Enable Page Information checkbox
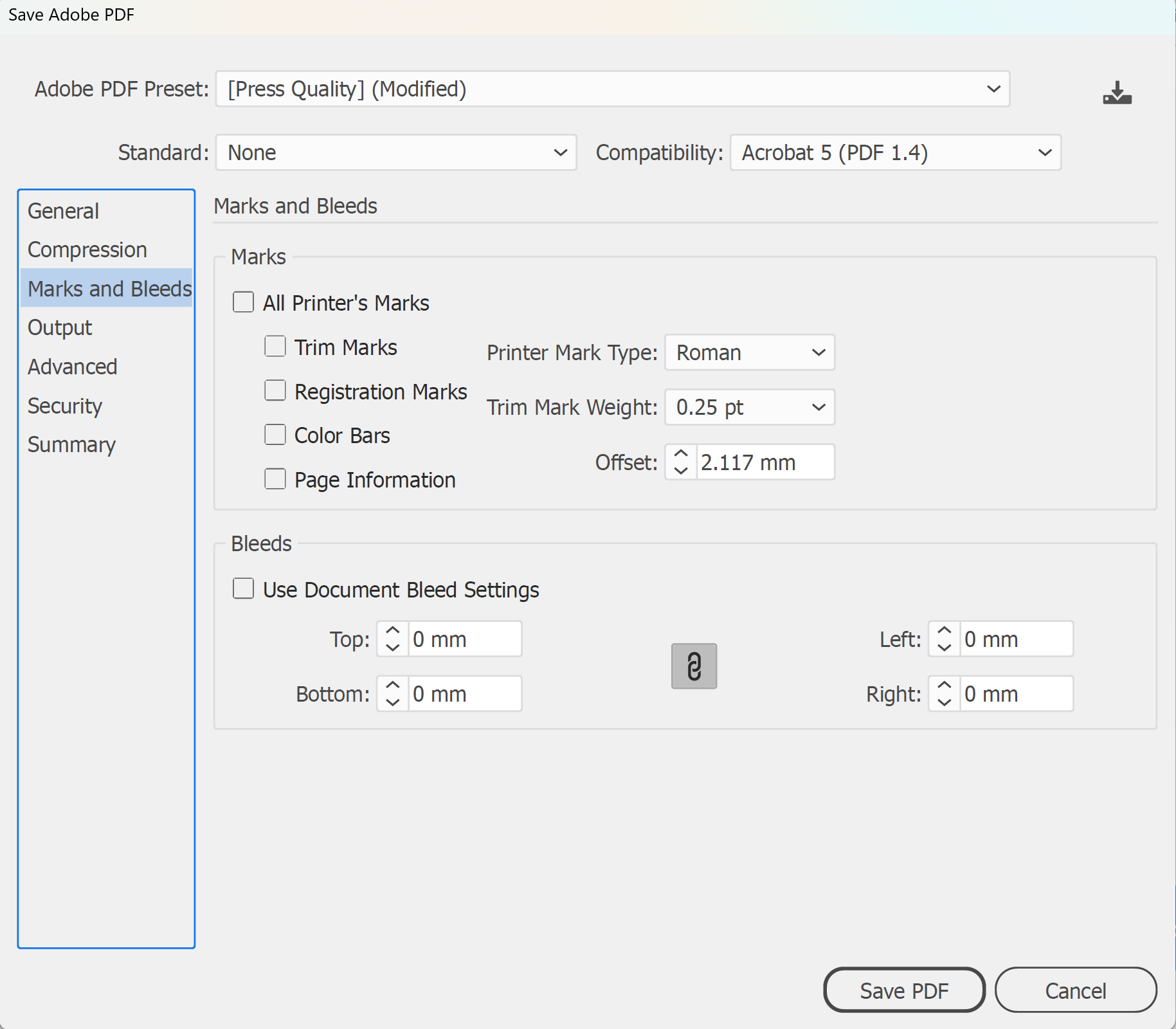The height and width of the screenshot is (1029, 1176). point(275,479)
